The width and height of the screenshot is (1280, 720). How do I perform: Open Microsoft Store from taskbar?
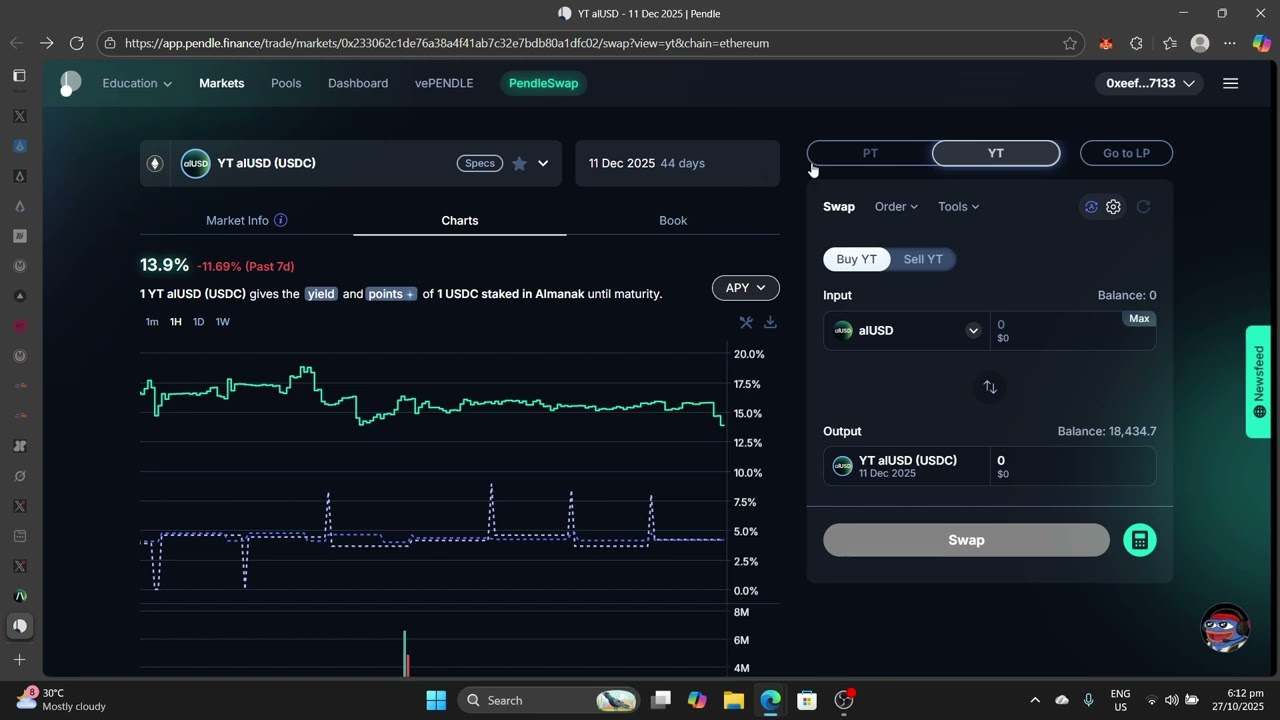(x=807, y=700)
